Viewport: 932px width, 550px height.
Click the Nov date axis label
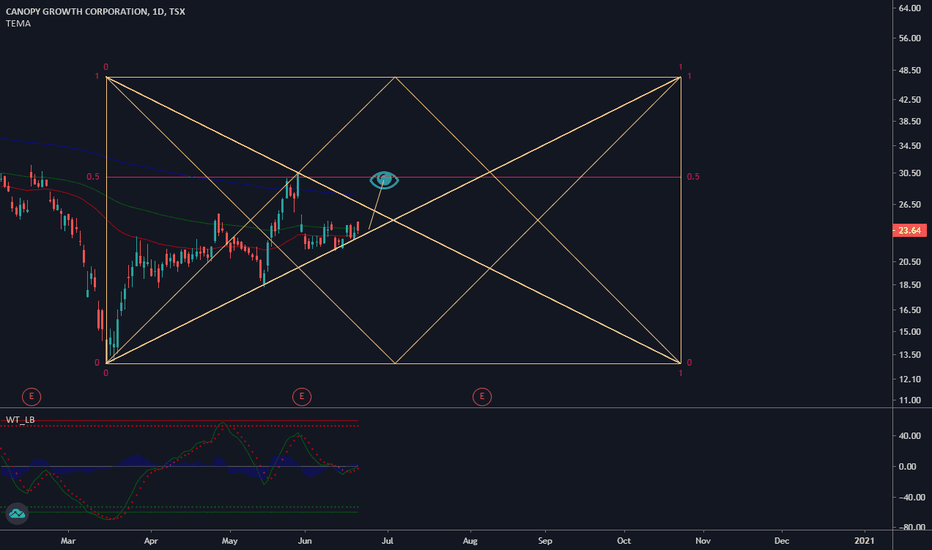[703, 540]
